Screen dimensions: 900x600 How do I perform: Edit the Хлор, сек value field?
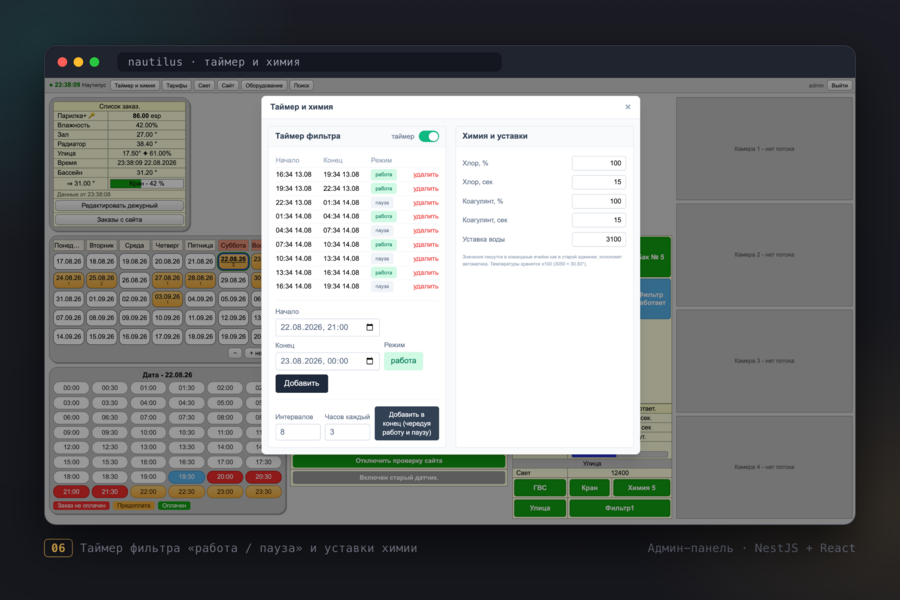point(599,182)
